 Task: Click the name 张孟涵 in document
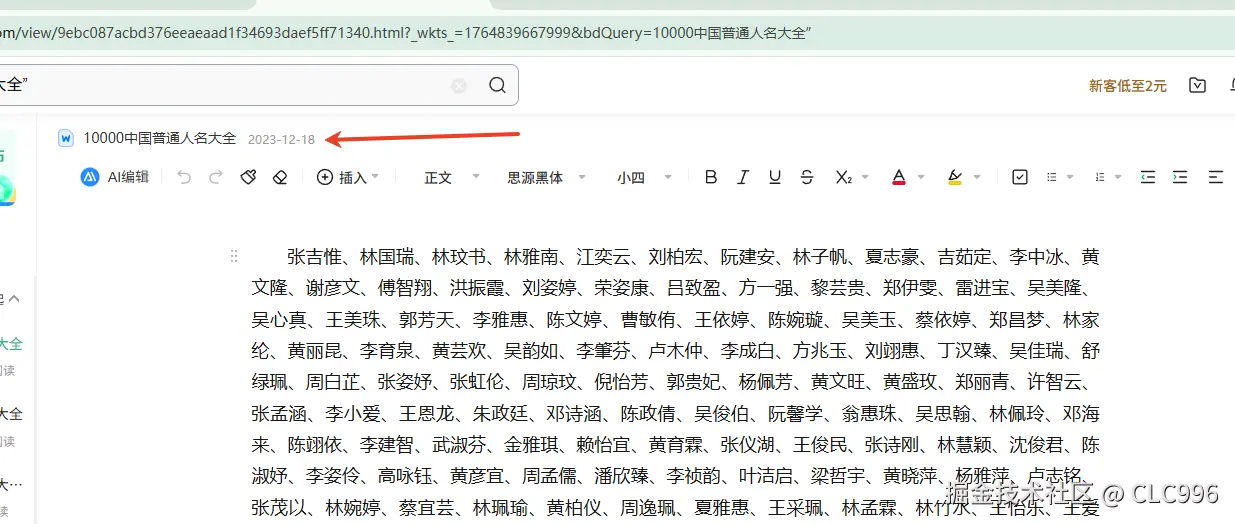coord(278,414)
